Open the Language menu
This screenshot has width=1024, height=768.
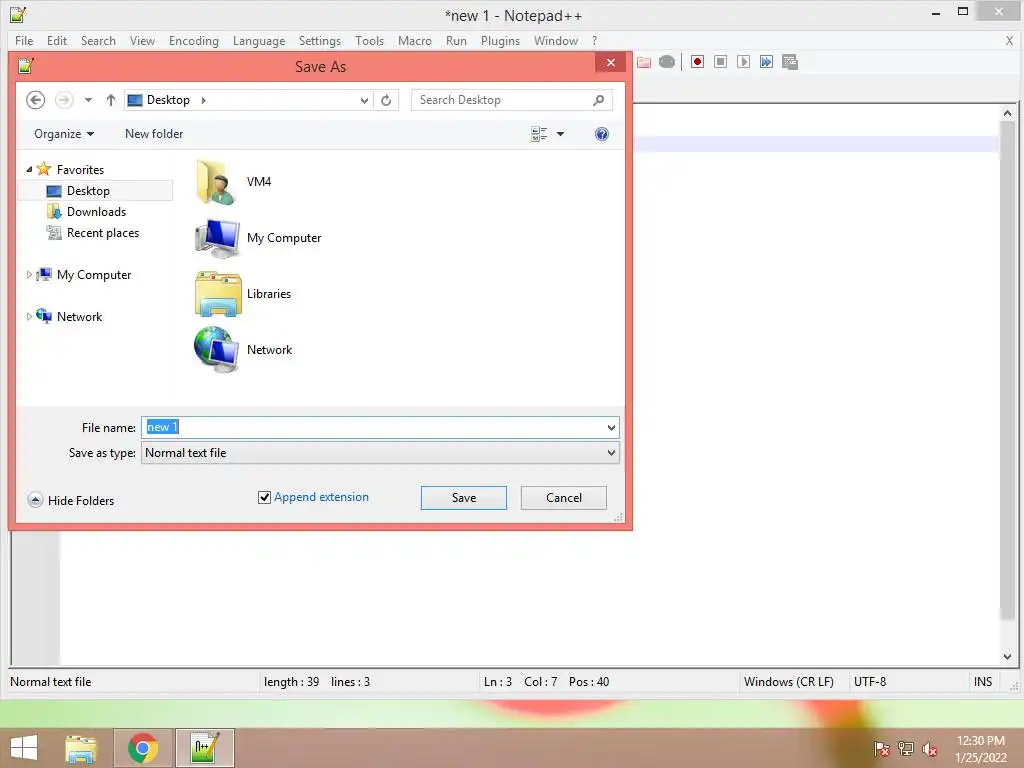(259, 40)
